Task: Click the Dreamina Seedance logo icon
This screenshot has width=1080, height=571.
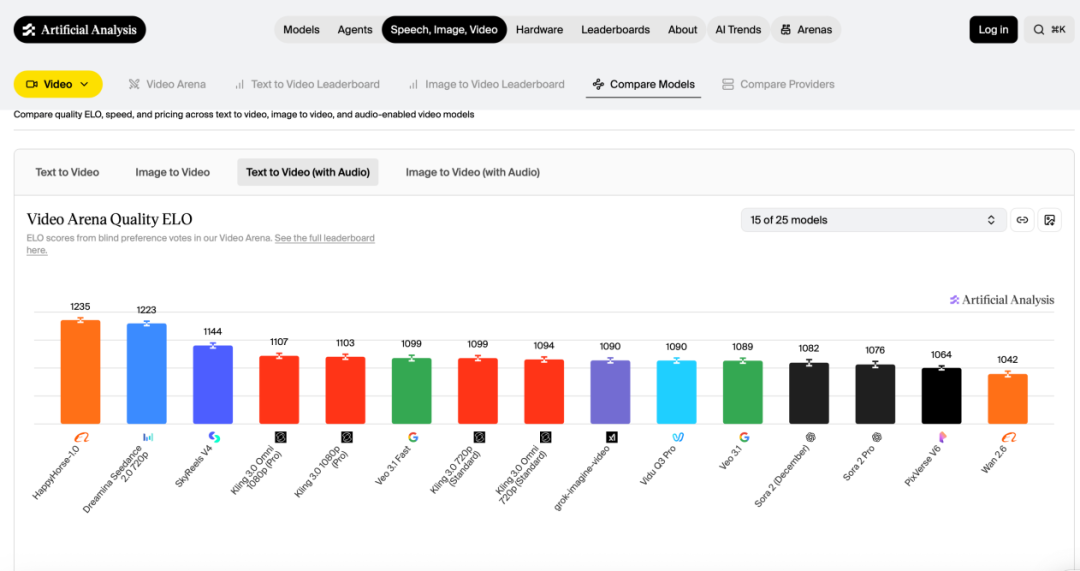Action: pos(148,437)
